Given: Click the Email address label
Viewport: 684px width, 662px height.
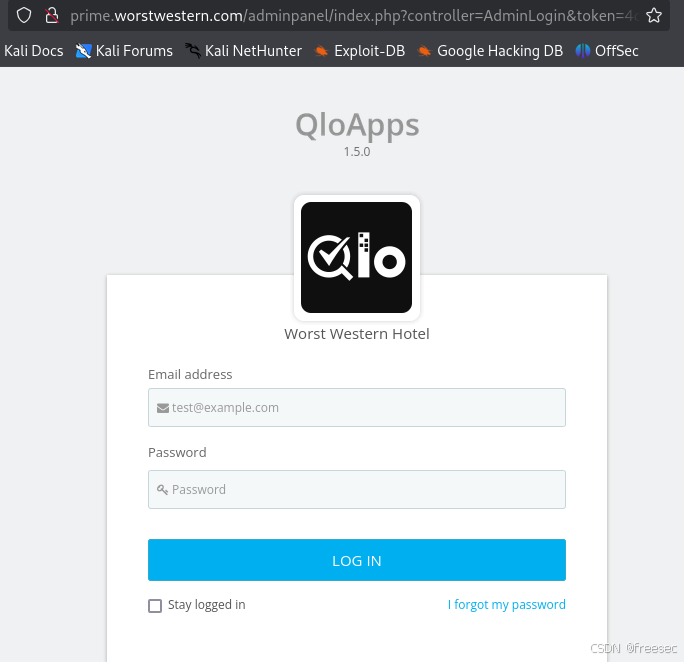Looking at the screenshot, I should [190, 374].
